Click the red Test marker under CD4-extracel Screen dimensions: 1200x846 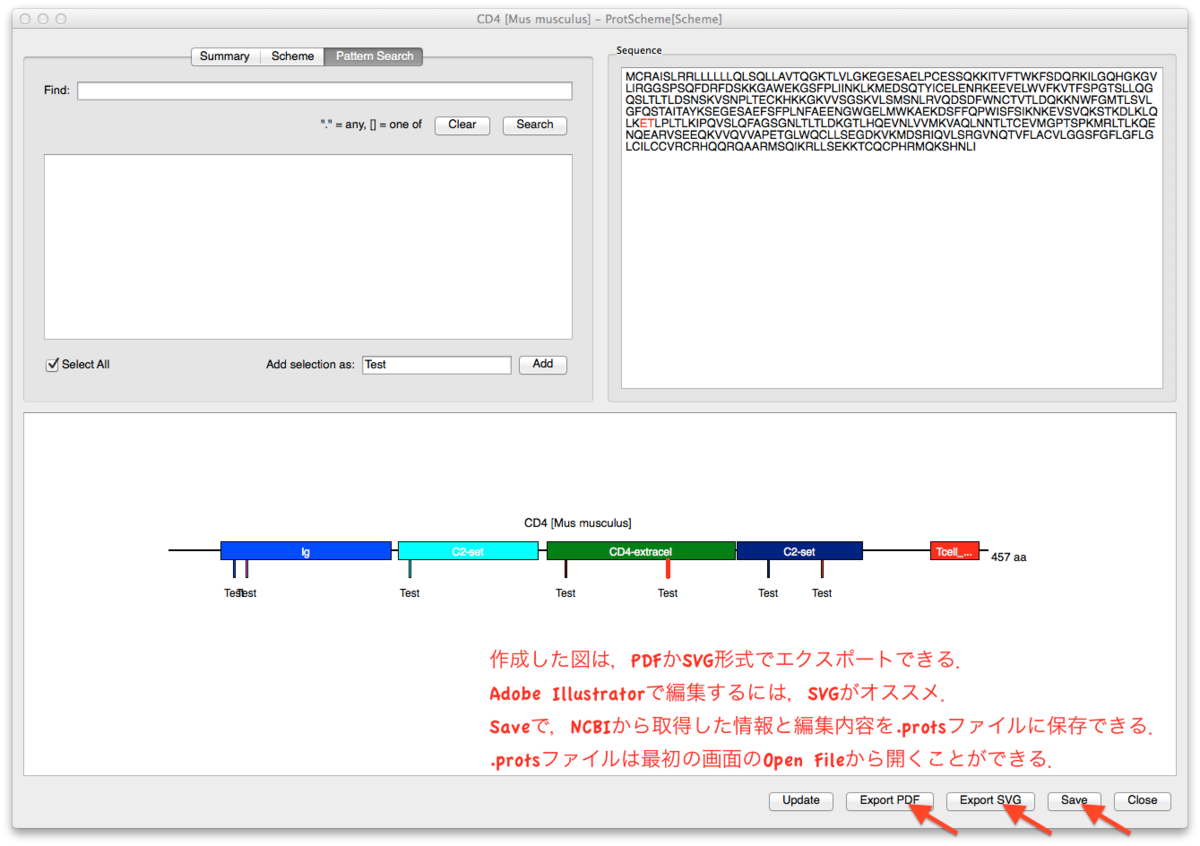point(668,569)
